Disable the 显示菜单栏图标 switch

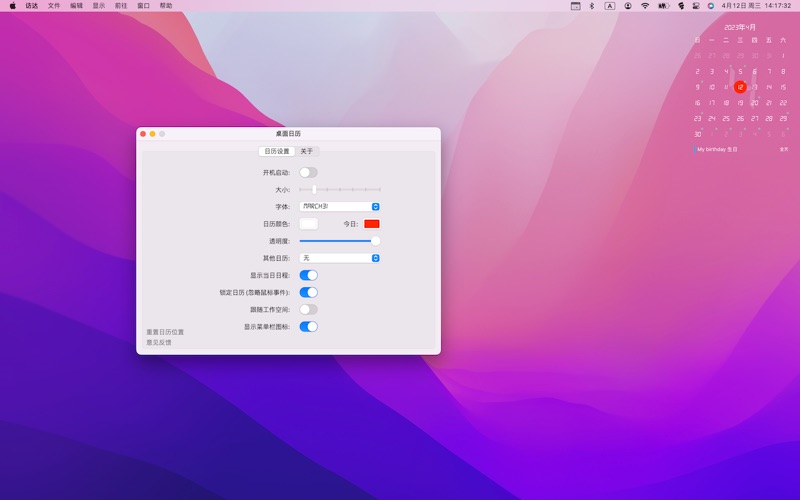coord(308,326)
